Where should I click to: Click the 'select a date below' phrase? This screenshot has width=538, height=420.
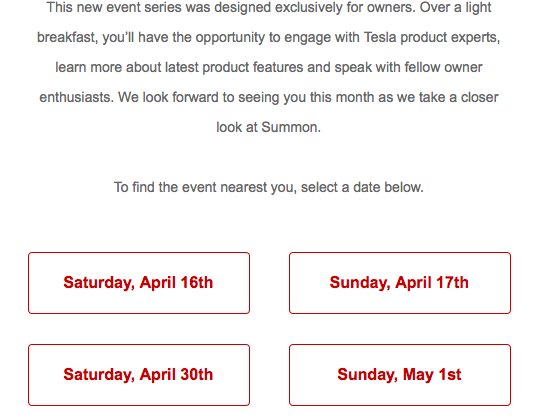point(361,188)
